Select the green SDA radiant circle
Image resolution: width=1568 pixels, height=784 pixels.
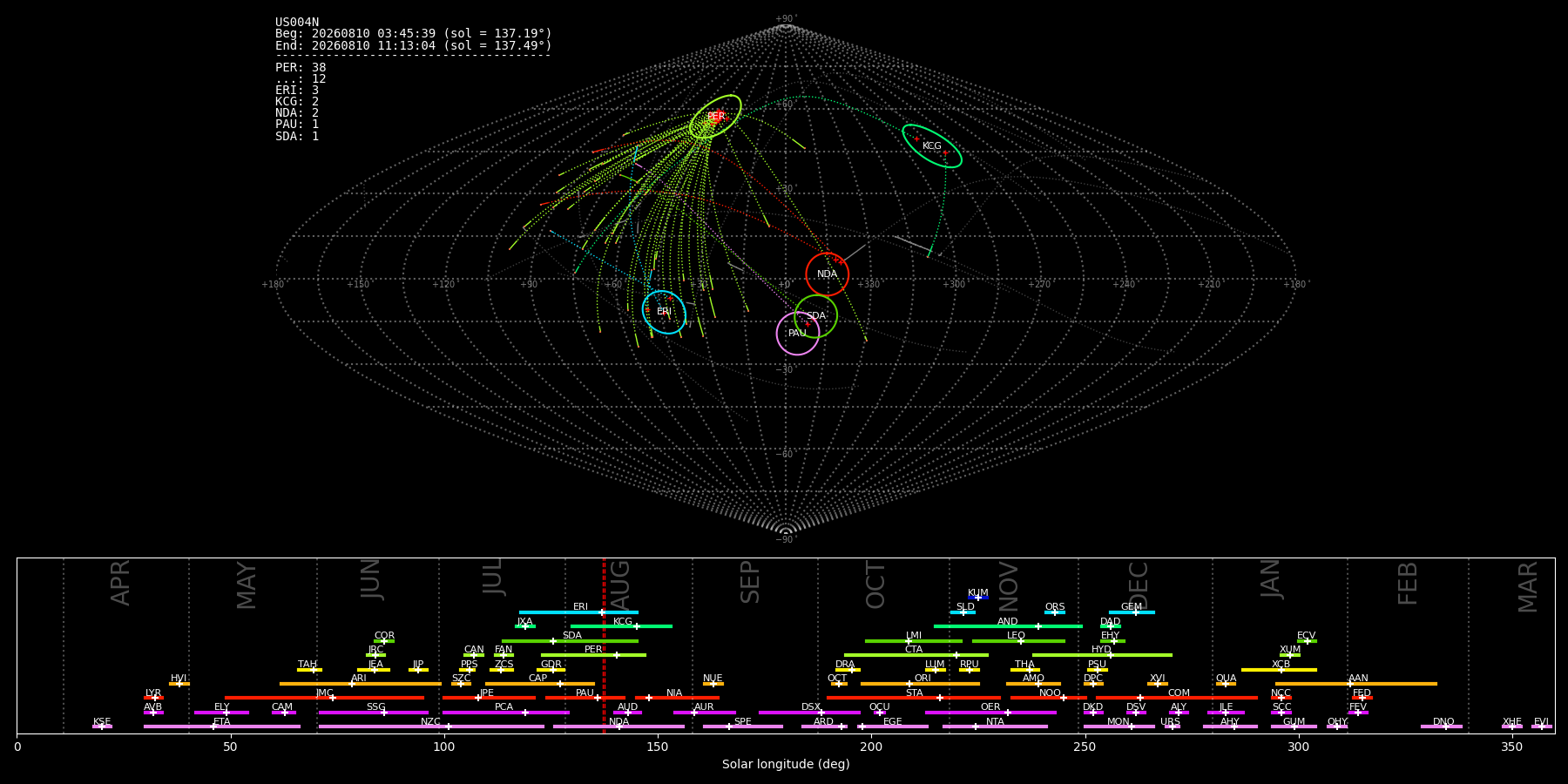(x=816, y=316)
